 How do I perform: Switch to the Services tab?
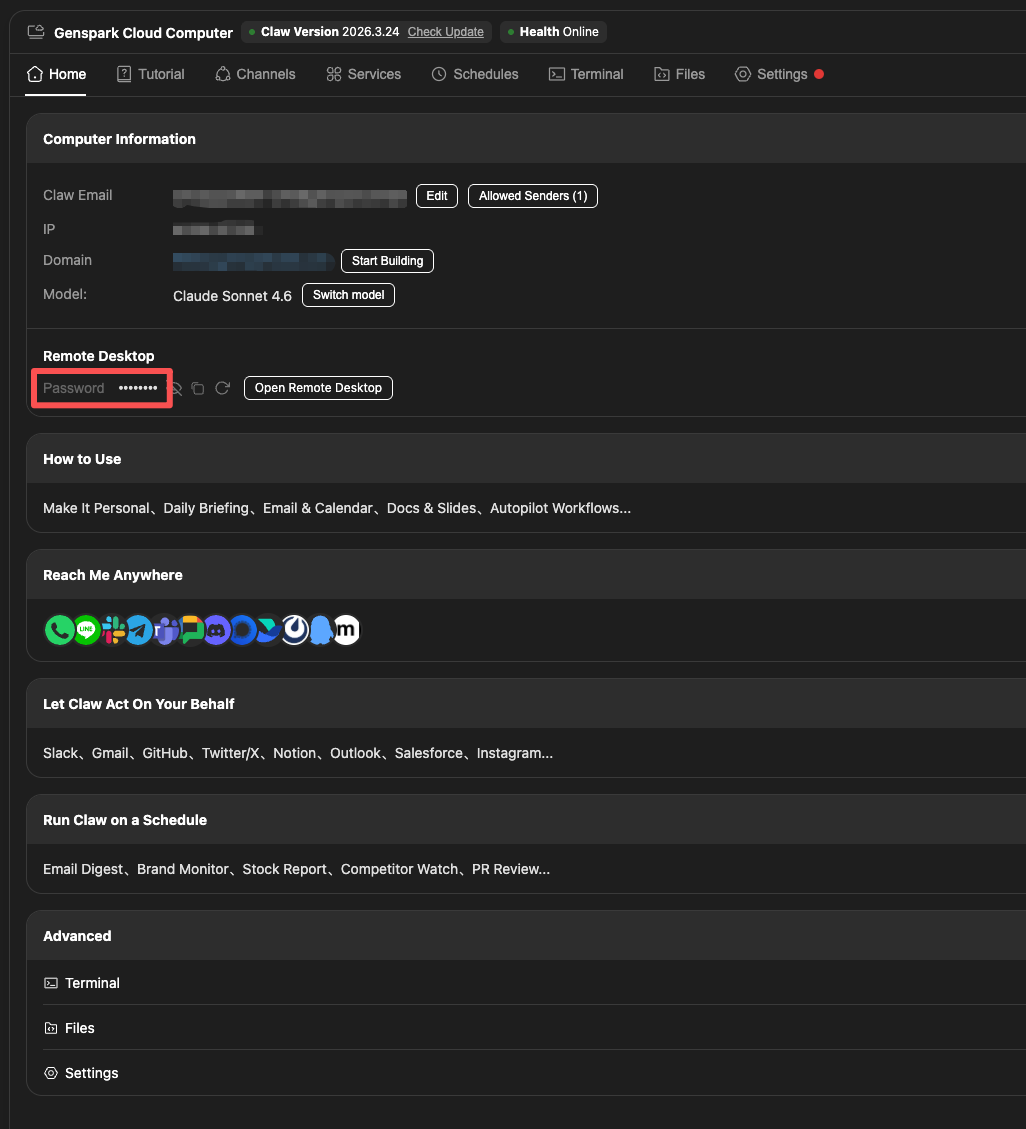[x=364, y=74]
